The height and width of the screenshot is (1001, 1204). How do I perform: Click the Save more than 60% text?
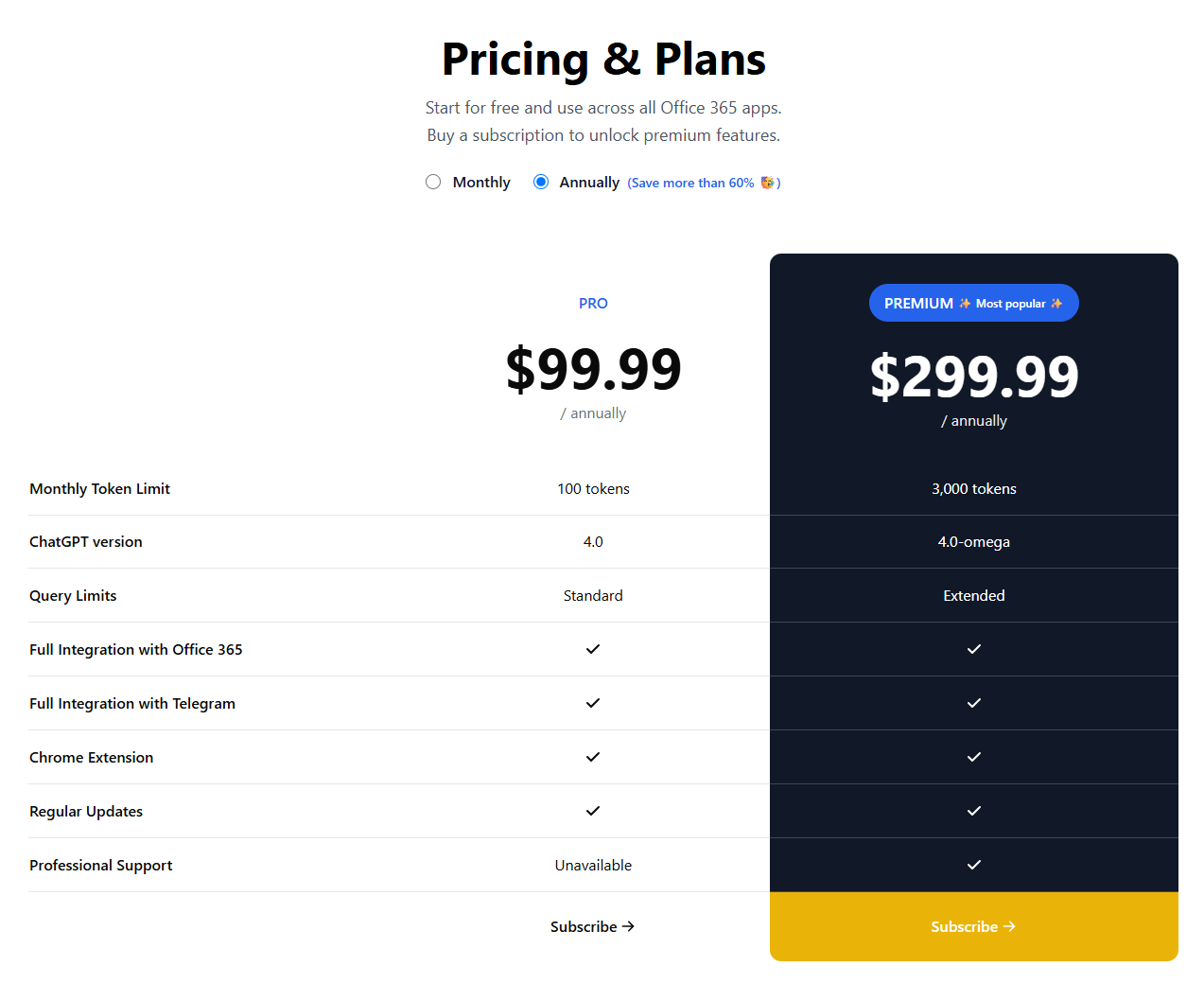693,183
